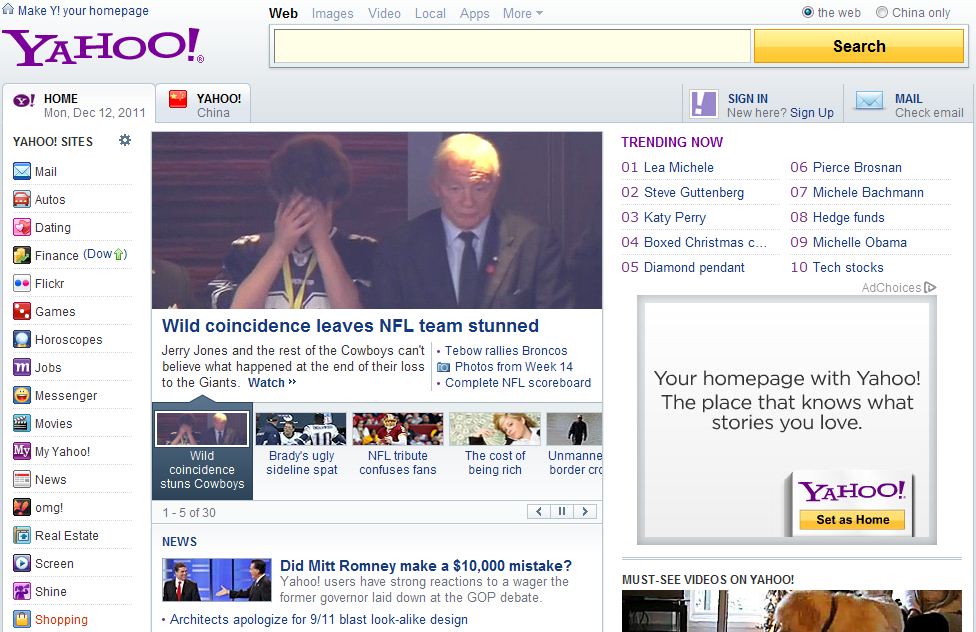Go to next carousel stories

click(585, 511)
